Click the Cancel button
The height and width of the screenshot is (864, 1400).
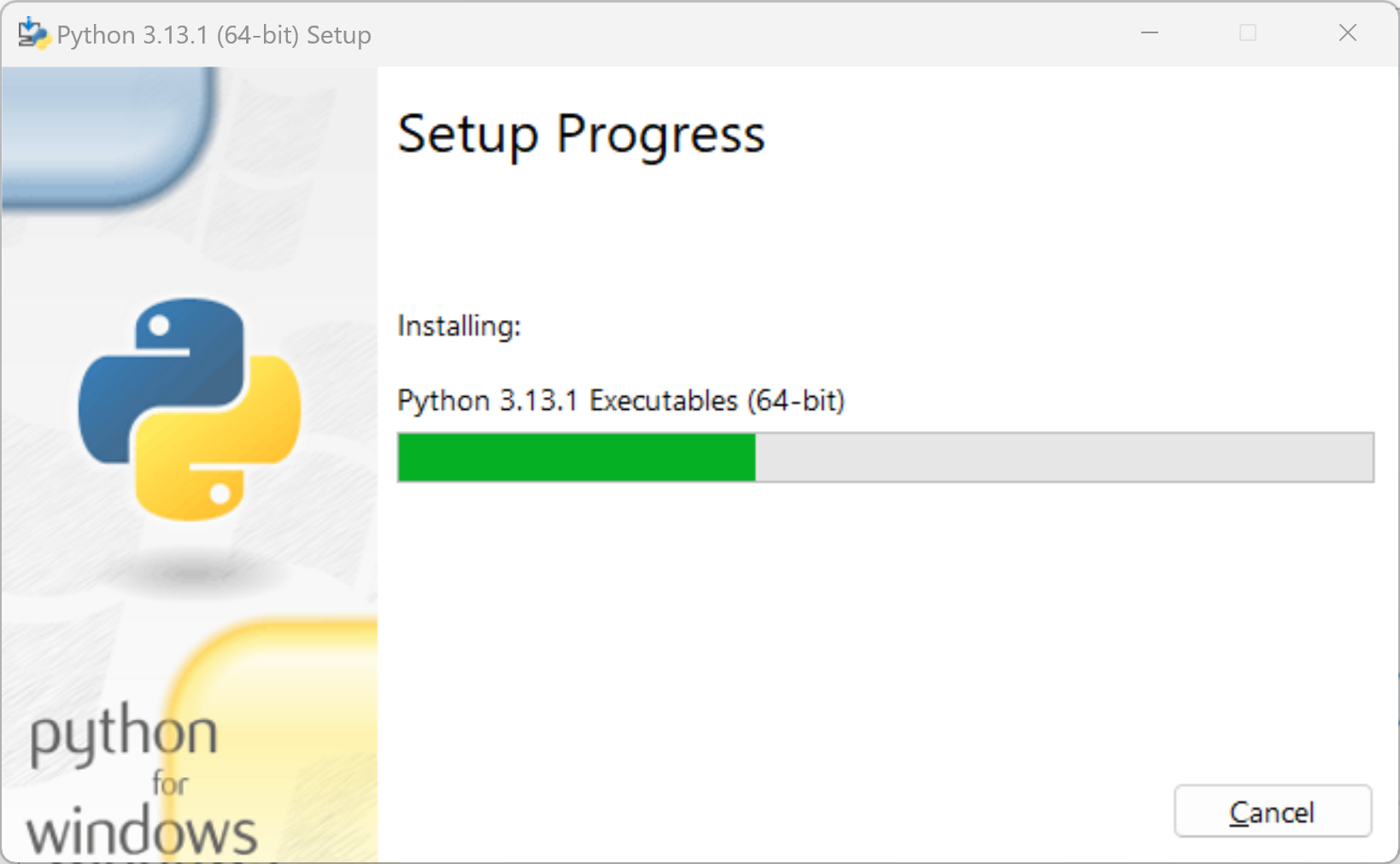coord(1272,811)
